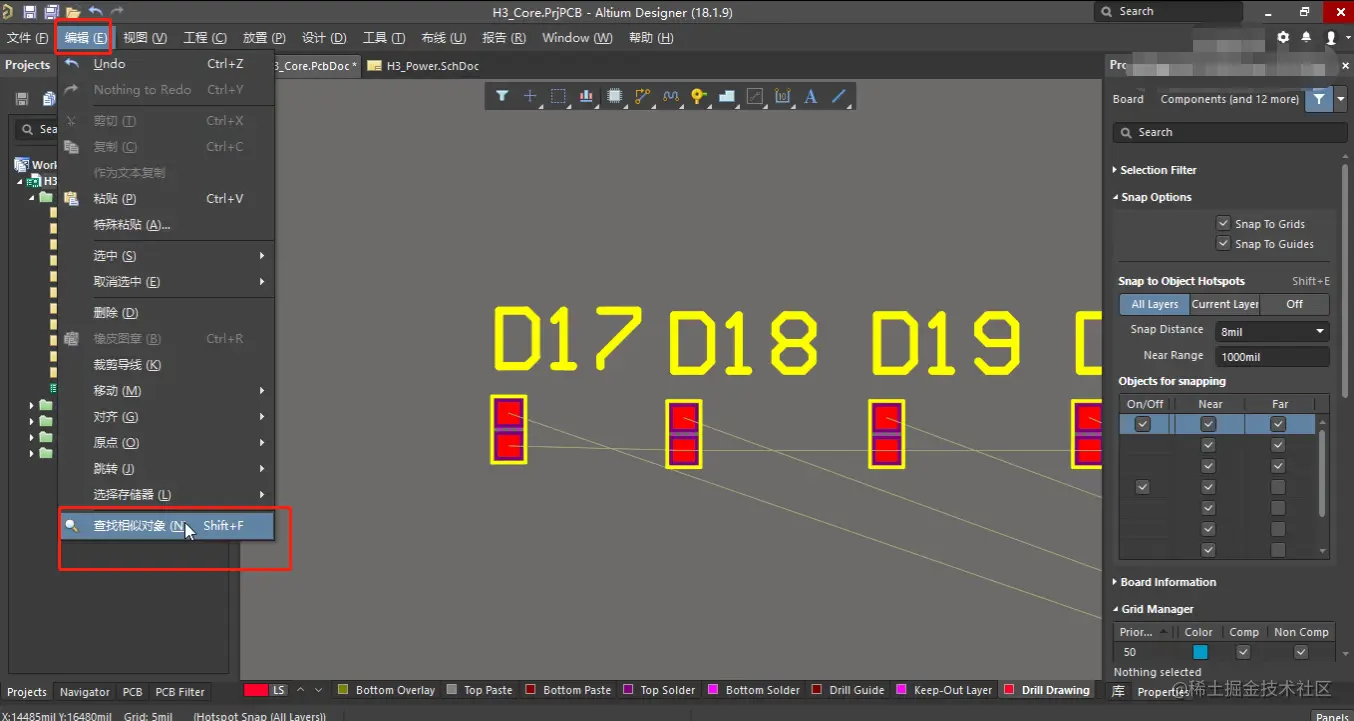Click the filter funnel button in Properties panel
Viewport: 1354px width, 721px height.
click(x=1319, y=99)
